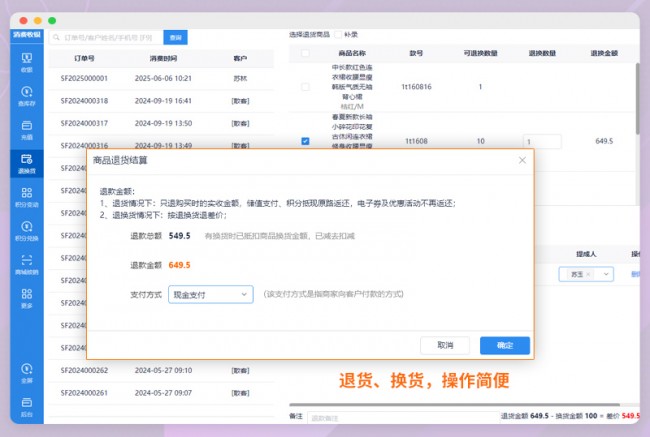Open the 更多 more sidebar icon
Image resolution: width=650 pixels, height=437 pixels.
pyautogui.click(x=27, y=299)
